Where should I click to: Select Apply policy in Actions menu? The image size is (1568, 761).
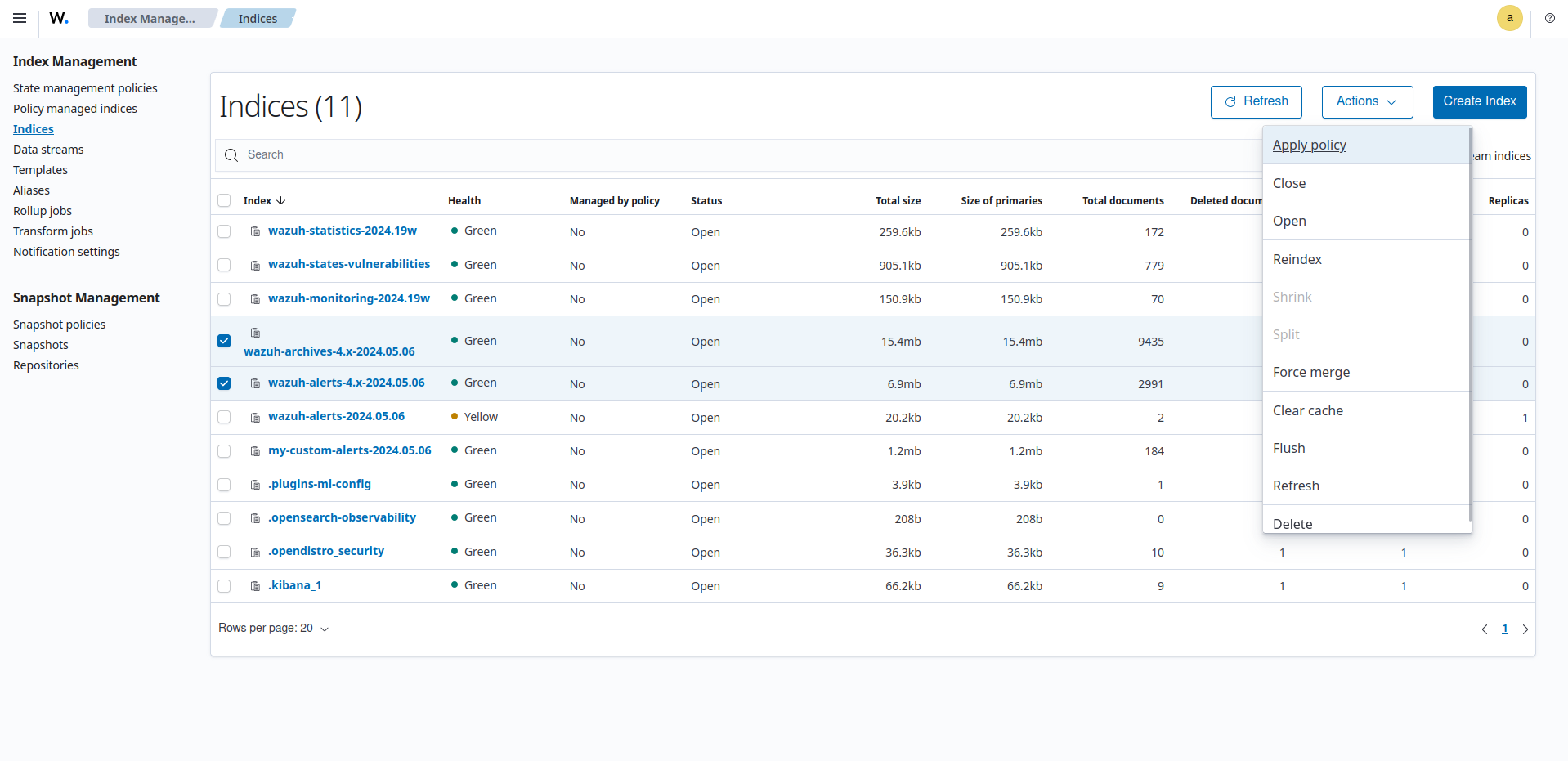(x=1309, y=145)
